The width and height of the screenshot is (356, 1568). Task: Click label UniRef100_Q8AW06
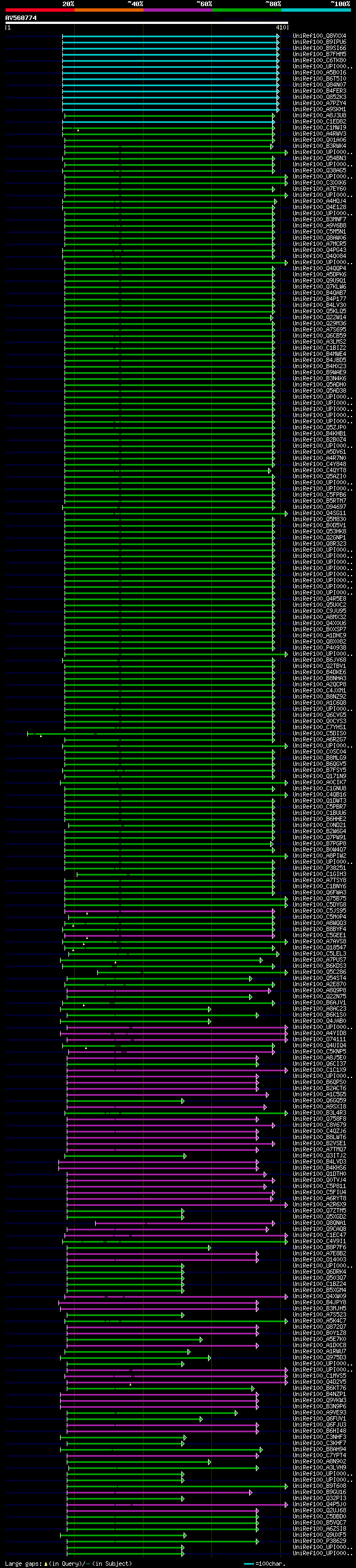point(319,238)
